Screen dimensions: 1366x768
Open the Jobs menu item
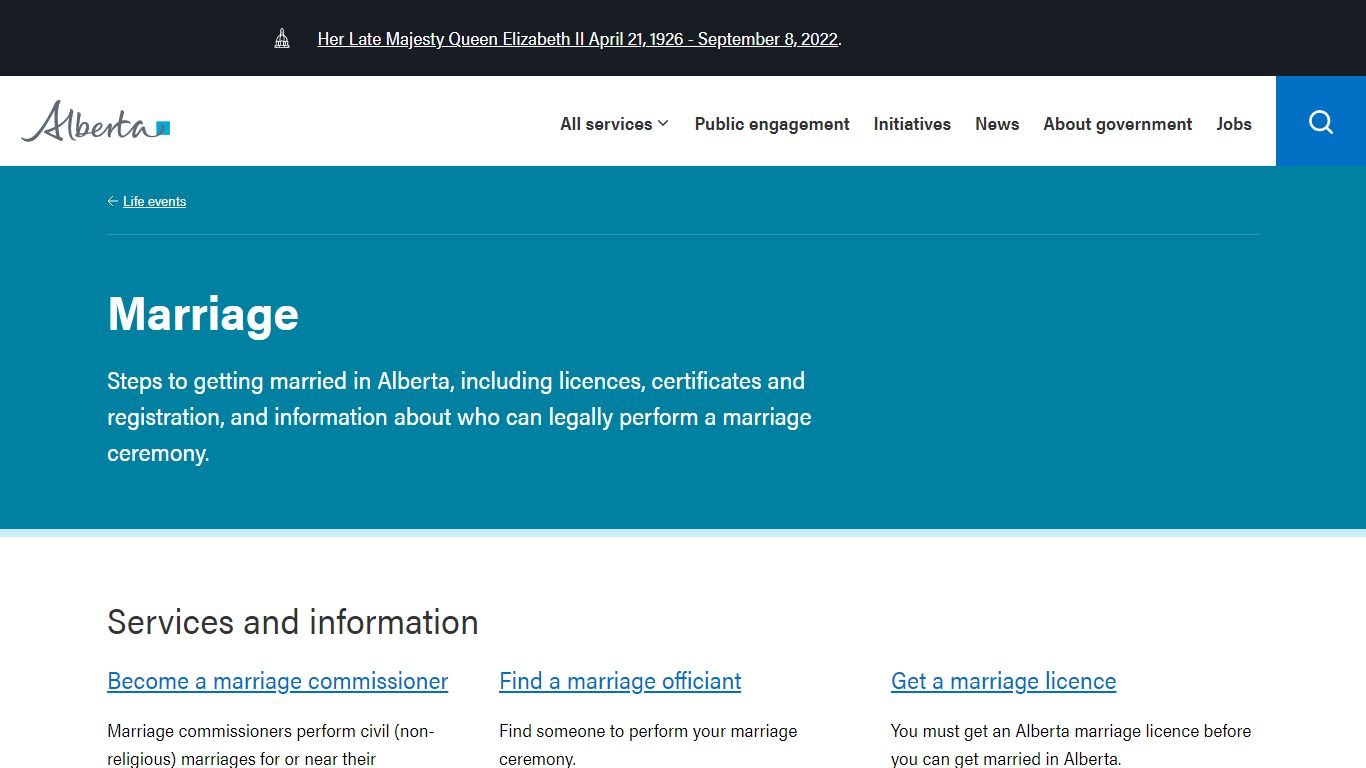pos(1234,124)
